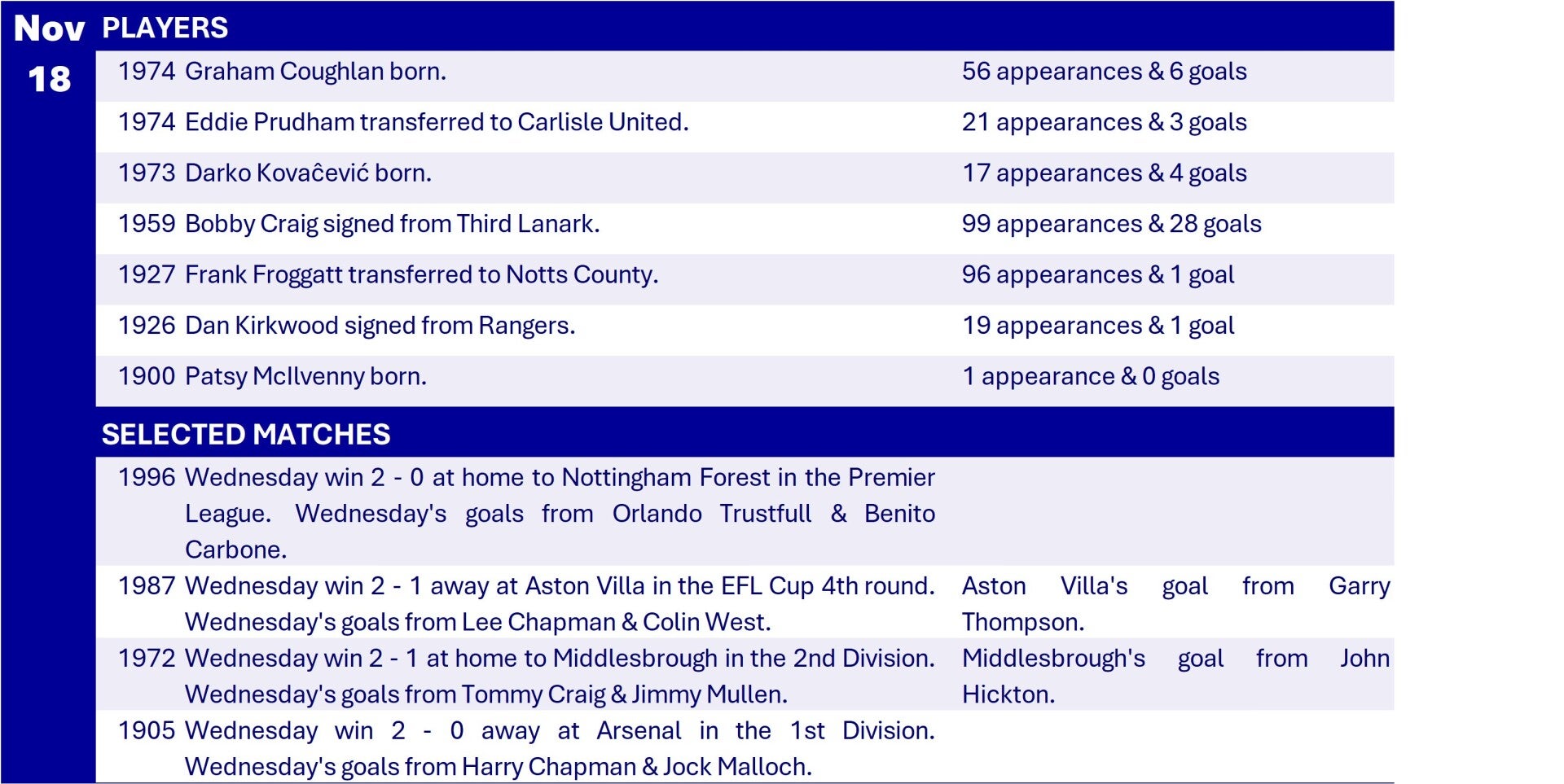Click Frank Froggatt transferred to Notts County
Screen dimensions: 1564x784
[x=421, y=275]
